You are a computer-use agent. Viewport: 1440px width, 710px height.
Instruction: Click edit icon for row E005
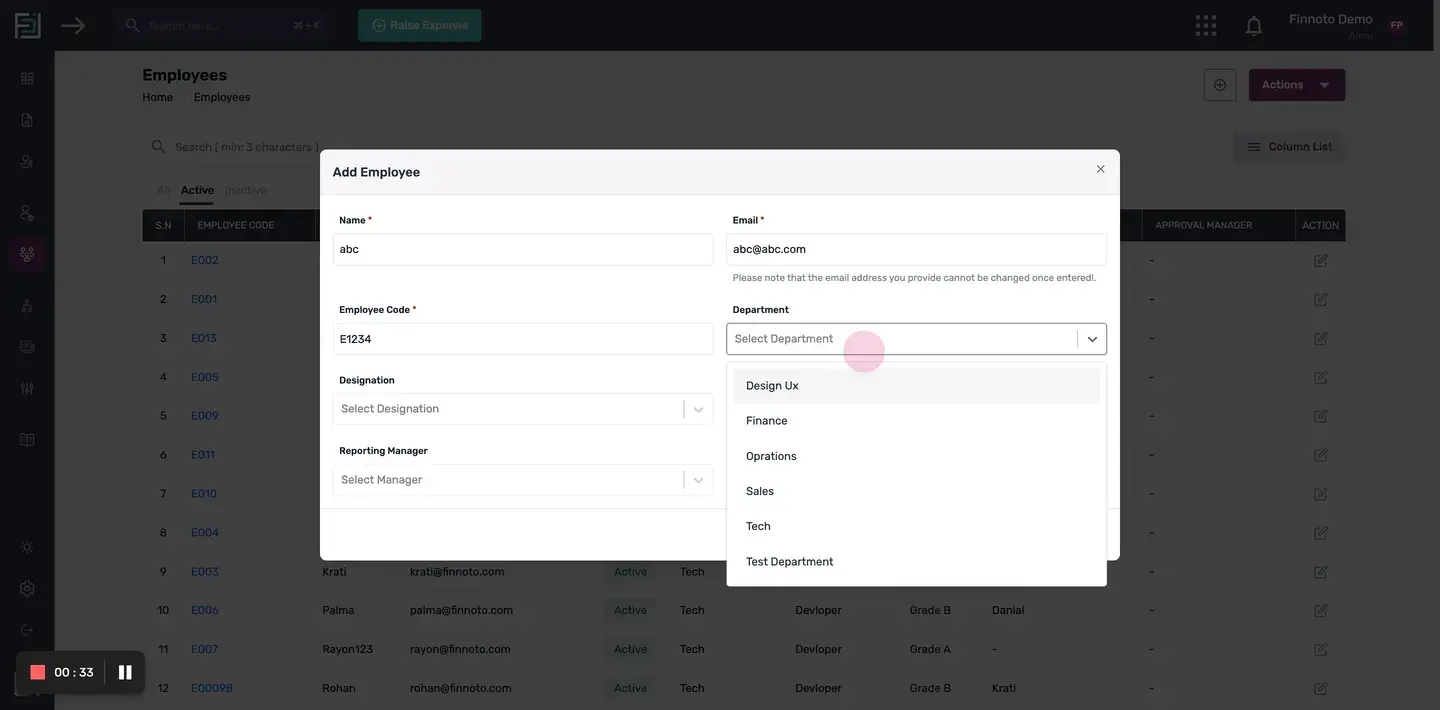point(1320,377)
